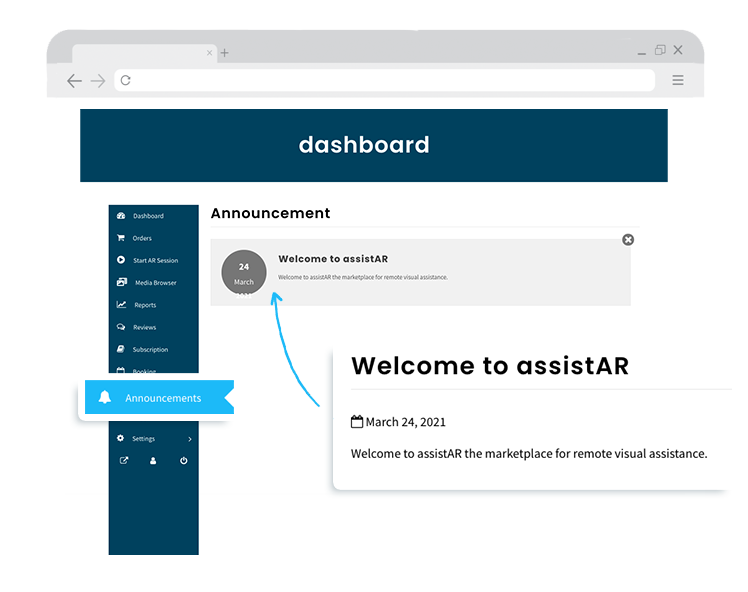Click the Reports chart icon
The image size is (748, 592).
pos(121,304)
